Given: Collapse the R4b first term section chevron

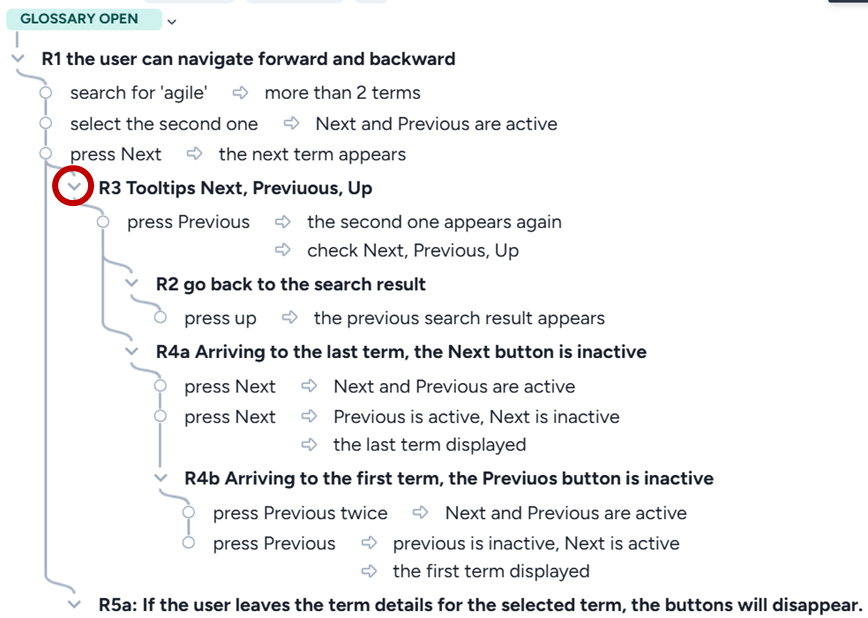Looking at the screenshot, I should [161, 479].
